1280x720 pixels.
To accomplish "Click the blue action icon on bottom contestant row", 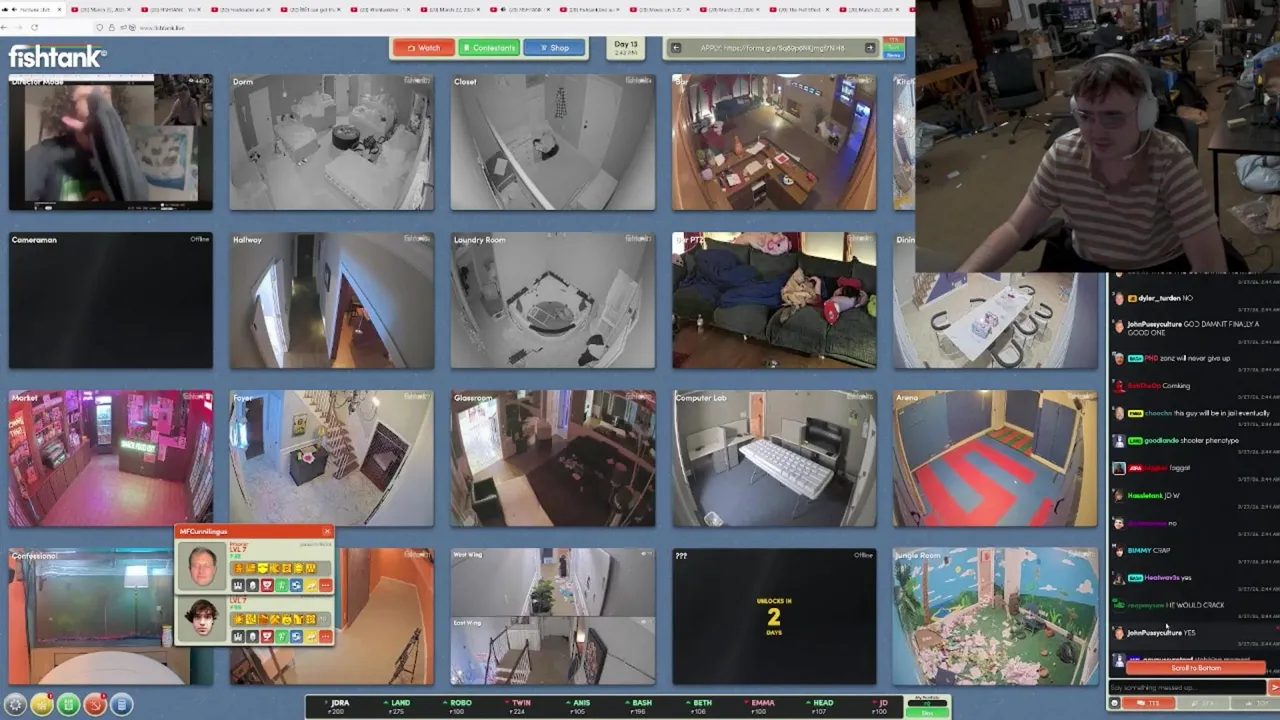I will coord(296,636).
